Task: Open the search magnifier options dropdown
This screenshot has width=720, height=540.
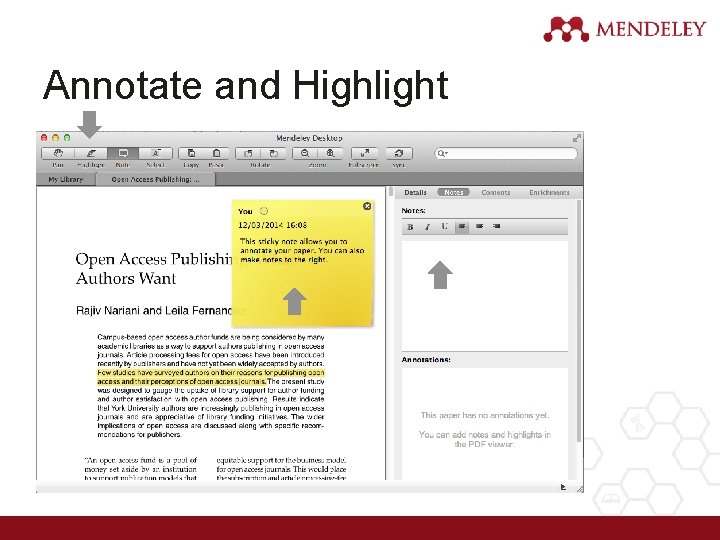Action: pos(442,153)
